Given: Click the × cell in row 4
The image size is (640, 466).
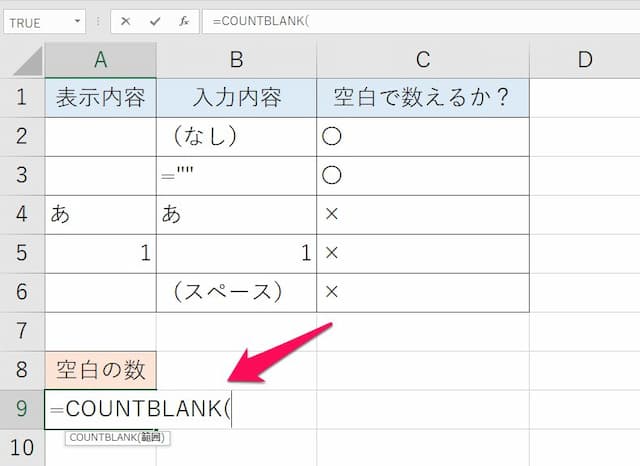Looking at the screenshot, I should [x=423, y=214].
